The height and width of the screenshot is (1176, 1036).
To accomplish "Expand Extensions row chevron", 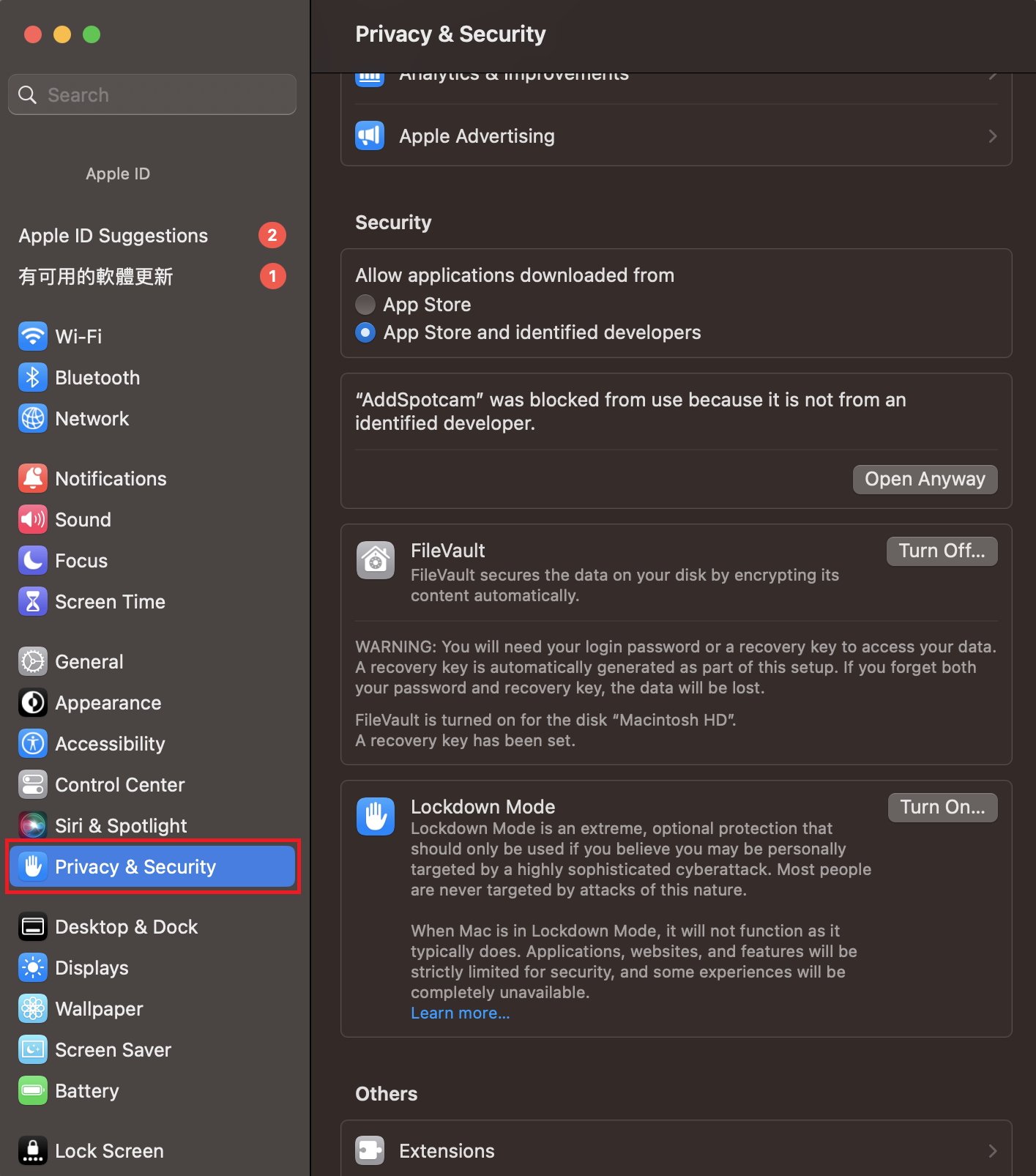I will click(993, 1151).
